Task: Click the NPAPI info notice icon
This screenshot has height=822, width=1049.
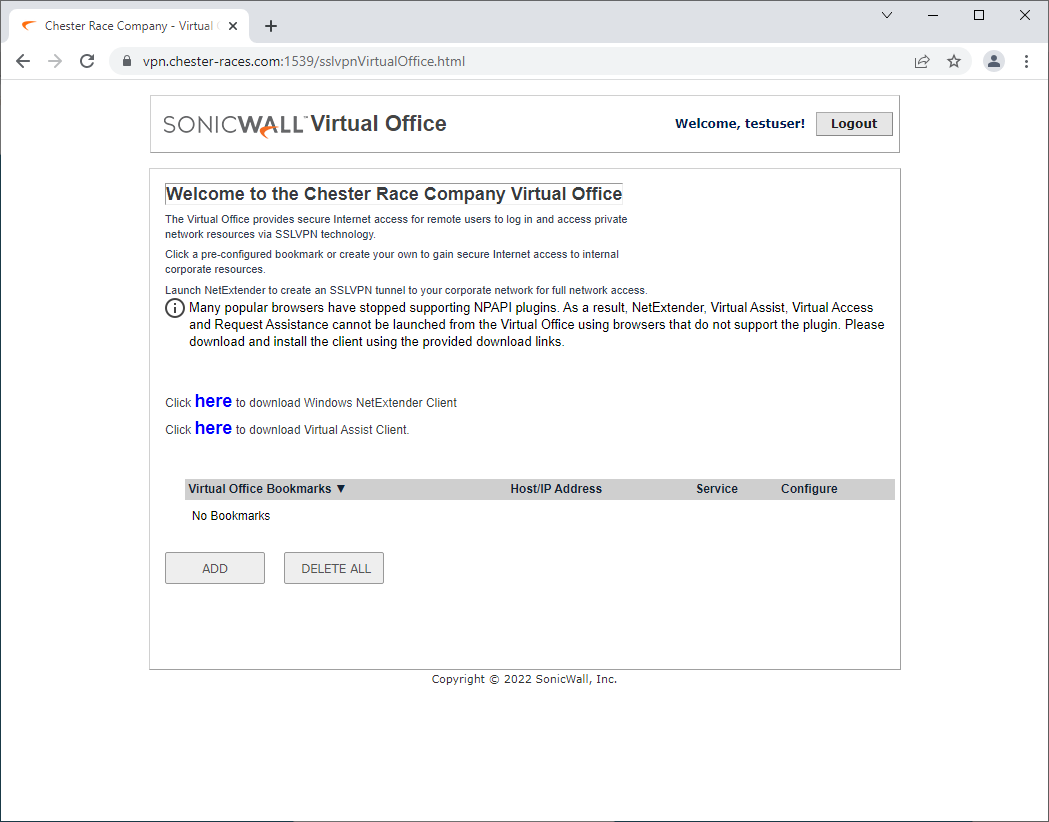Action: click(x=175, y=308)
